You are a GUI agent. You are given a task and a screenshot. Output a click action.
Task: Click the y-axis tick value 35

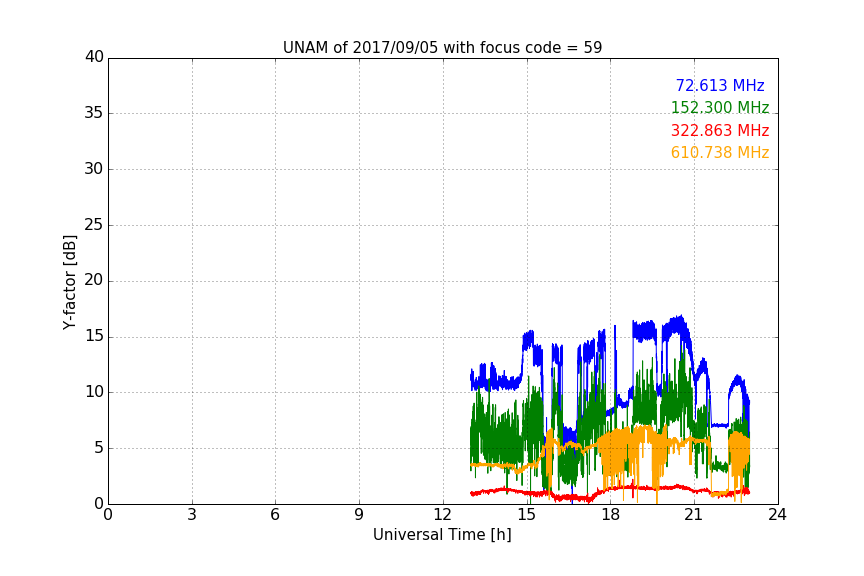(x=94, y=113)
